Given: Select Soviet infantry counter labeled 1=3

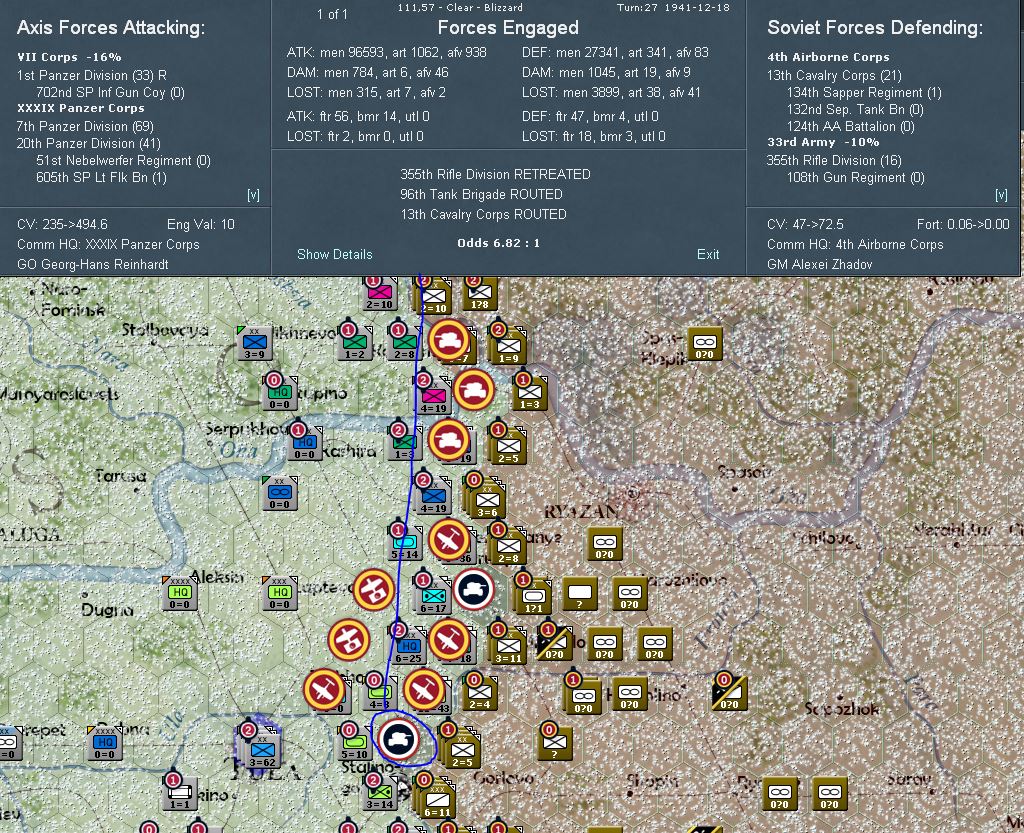Looking at the screenshot, I should (x=530, y=394).
